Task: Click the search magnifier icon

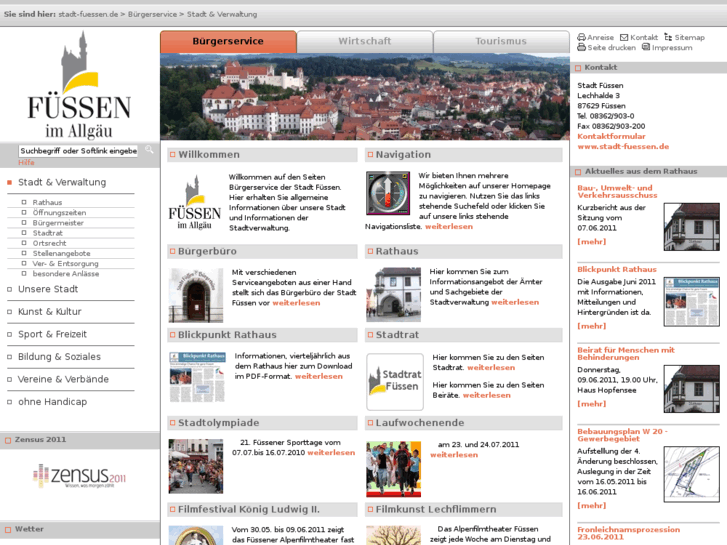Action: click(149, 150)
